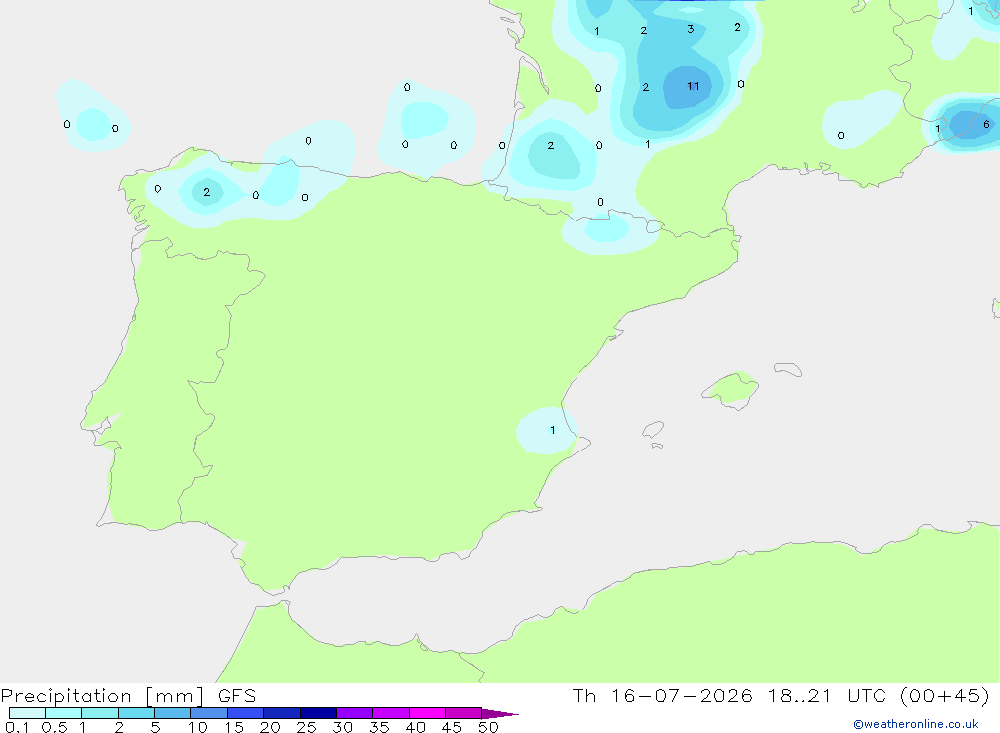Click the '10' legend scale label
This screenshot has height=733, width=1000.
[197, 727]
